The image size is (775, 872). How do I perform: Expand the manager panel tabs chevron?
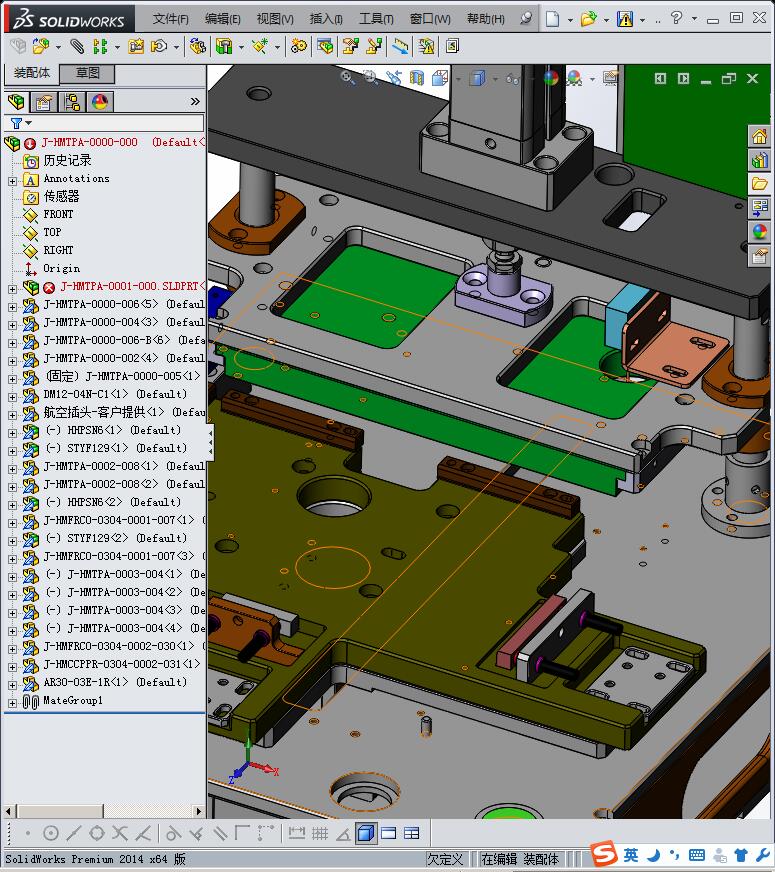tap(195, 102)
